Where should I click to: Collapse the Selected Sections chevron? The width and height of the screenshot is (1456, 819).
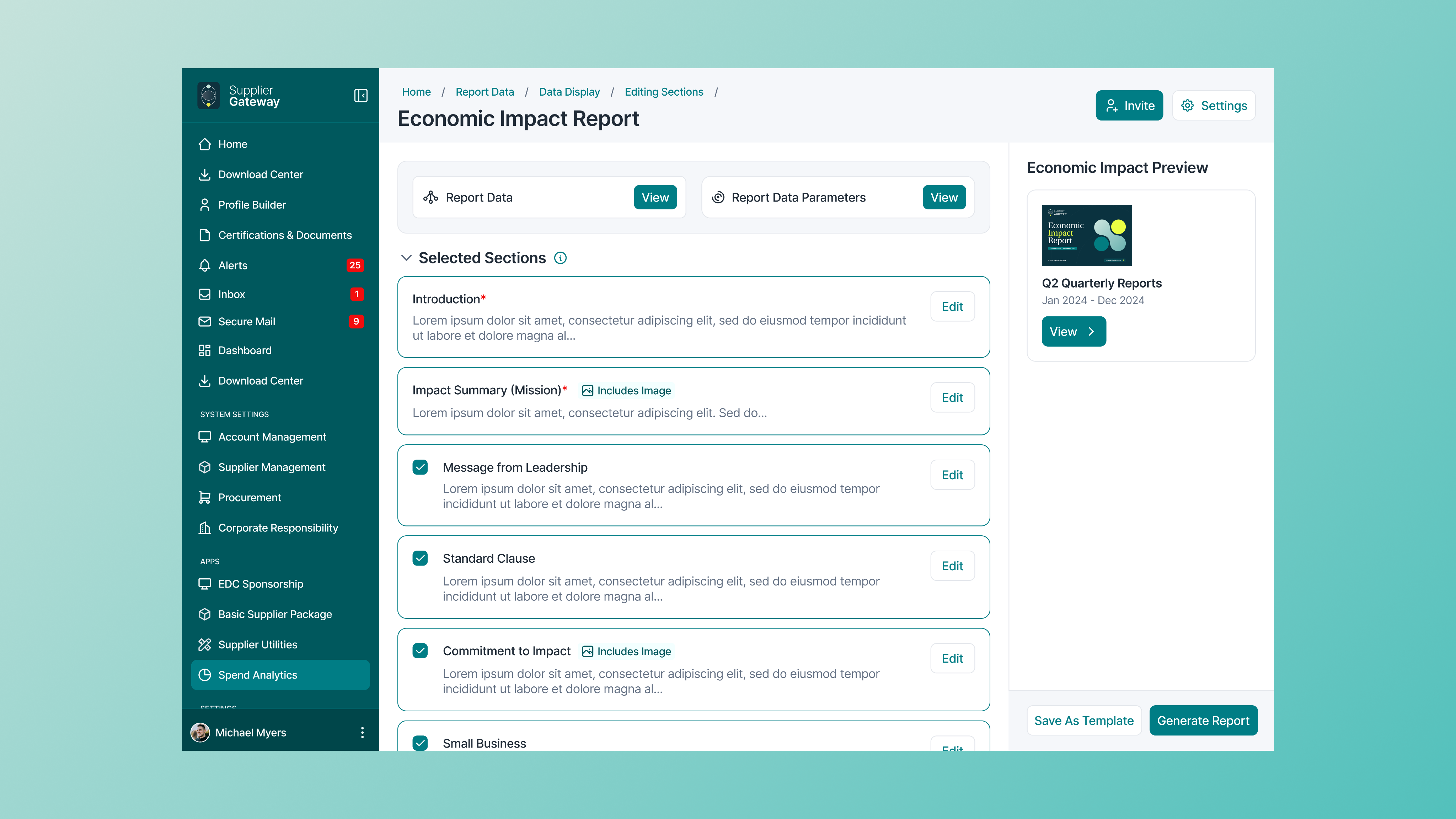point(406,258)
